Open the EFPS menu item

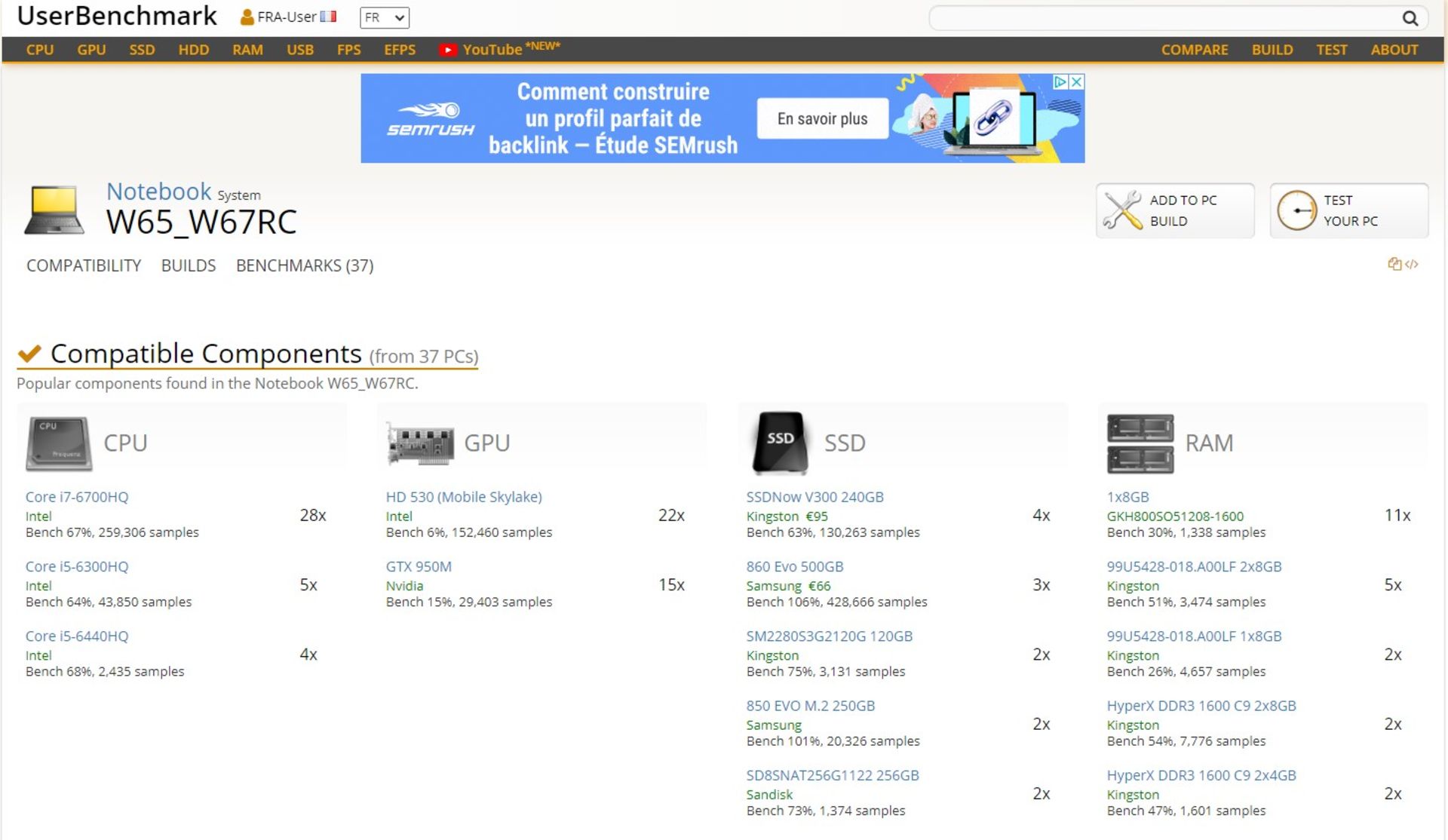[400, 50]
